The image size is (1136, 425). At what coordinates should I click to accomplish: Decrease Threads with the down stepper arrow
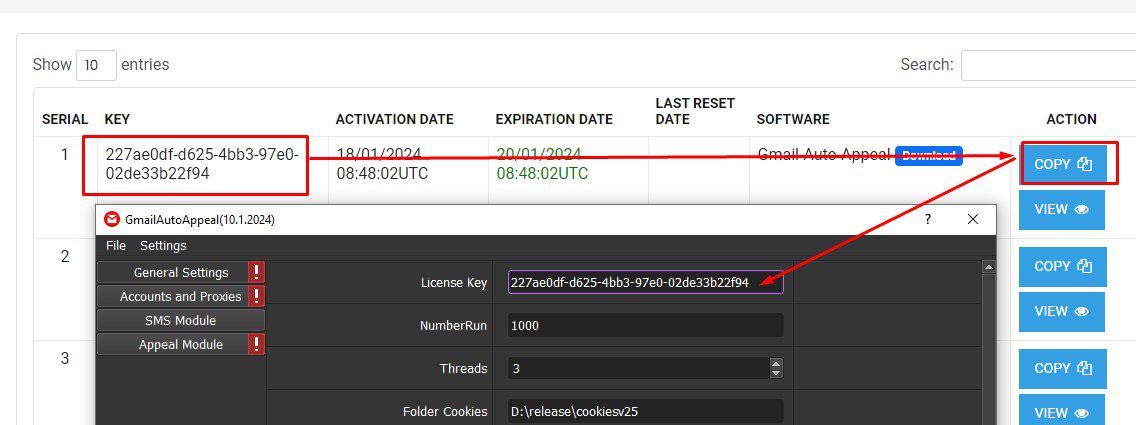tap(776, 373)
